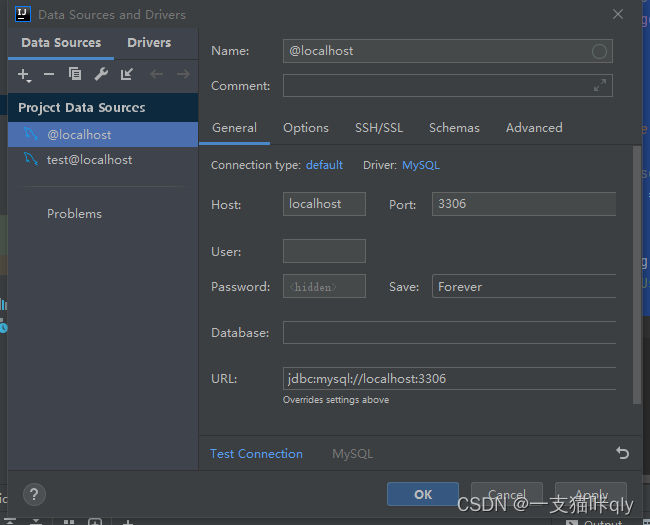This screenshot has height=525, width=650.
Task: Open driver settings wrench icon
Action: (101, 74)
